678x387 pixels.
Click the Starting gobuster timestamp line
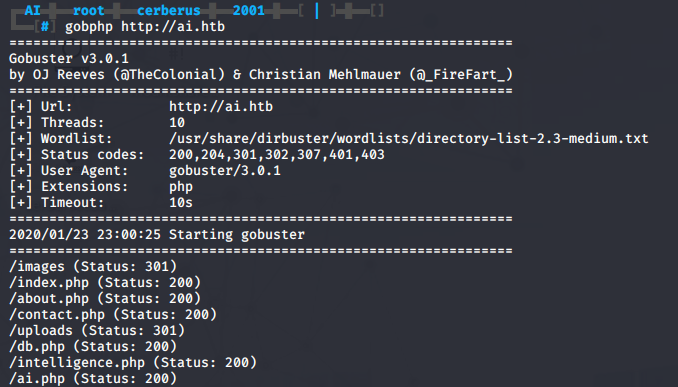(157, 234)
